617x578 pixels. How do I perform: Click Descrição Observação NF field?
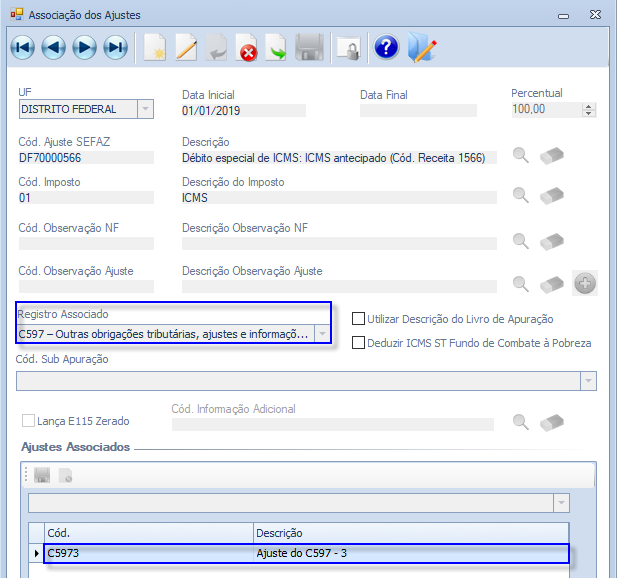pos(339,244)
